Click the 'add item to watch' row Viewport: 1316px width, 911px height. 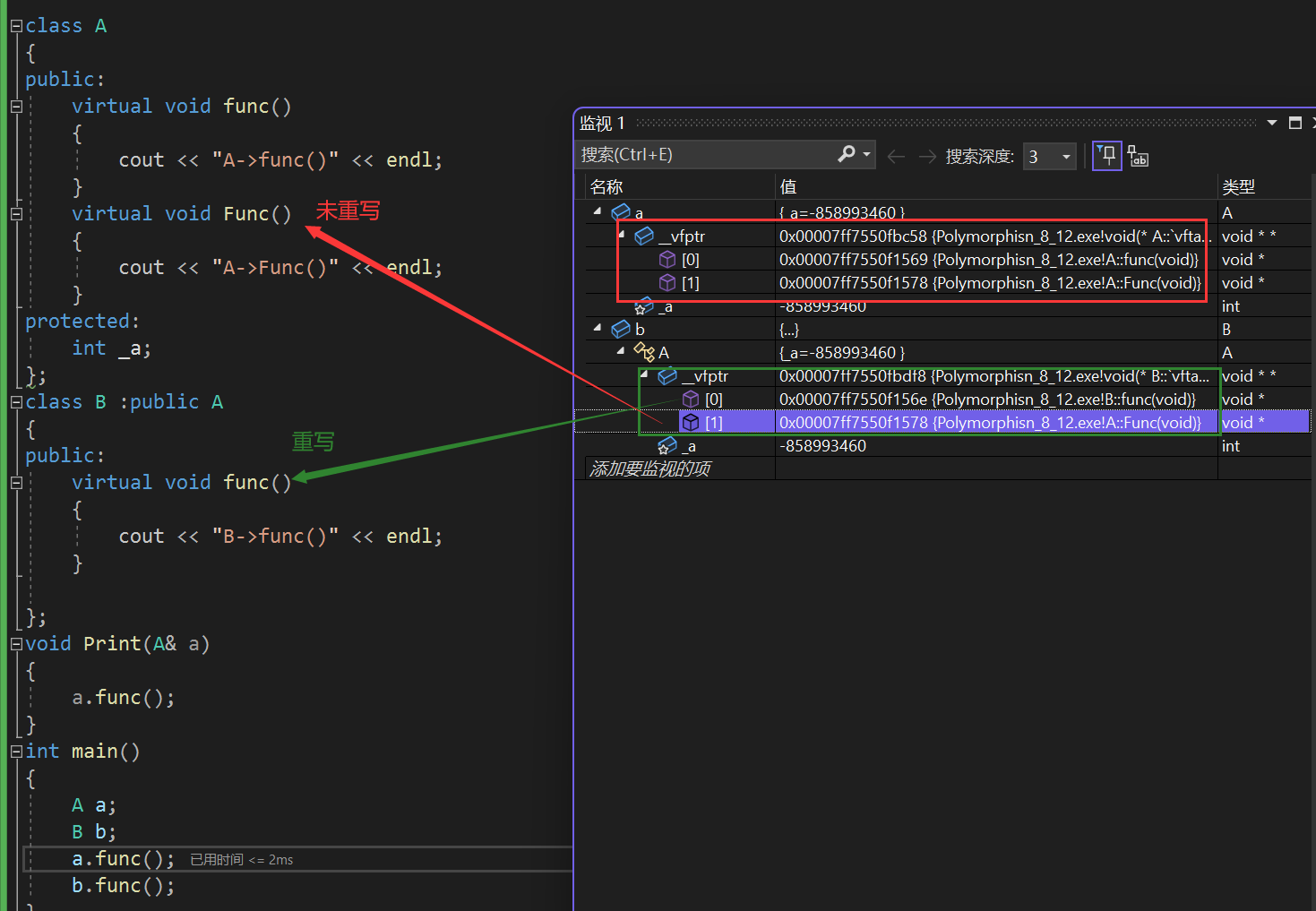[x=650, y=468]
